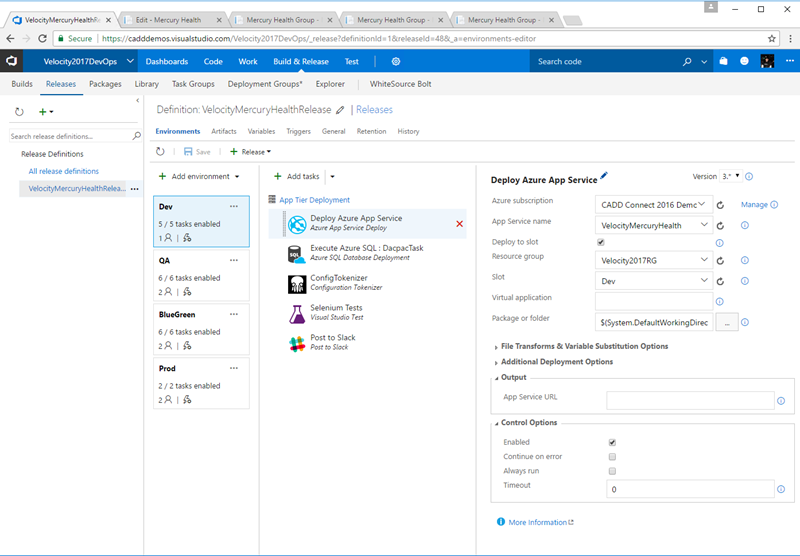Open the Prod environment ellipsis menu
This screenshot has width=800, height=556.
[234, 368]
